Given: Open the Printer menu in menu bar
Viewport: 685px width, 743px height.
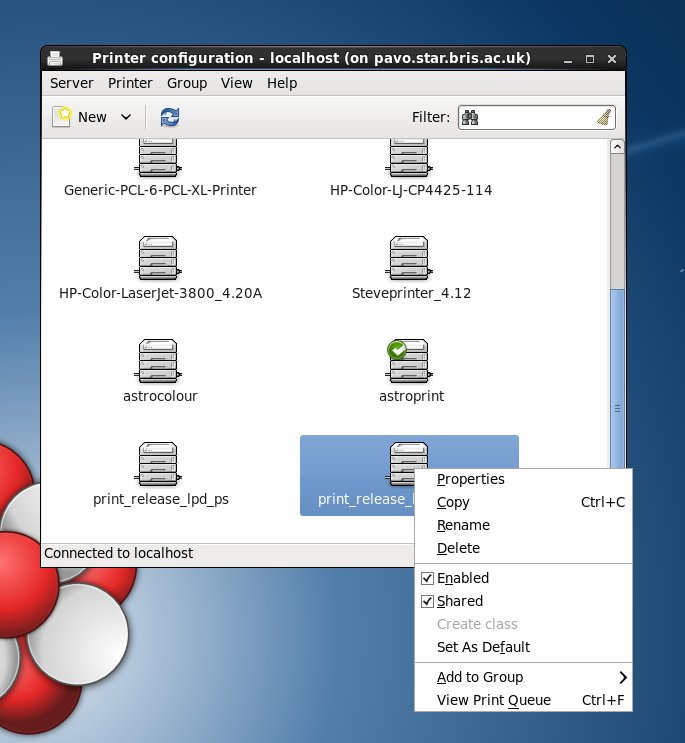Looking at the screenshot, I should (x=130, y=83).
